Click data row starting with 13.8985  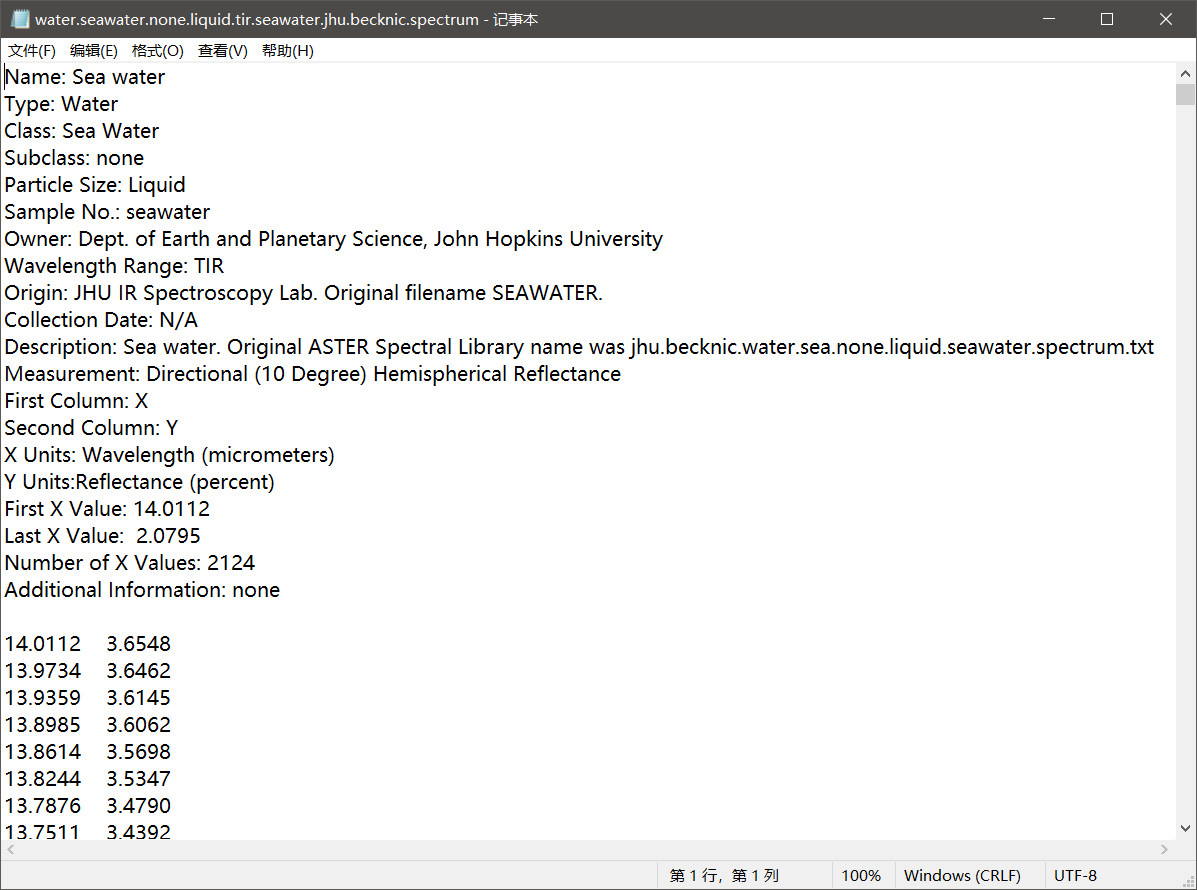[88, 725]
